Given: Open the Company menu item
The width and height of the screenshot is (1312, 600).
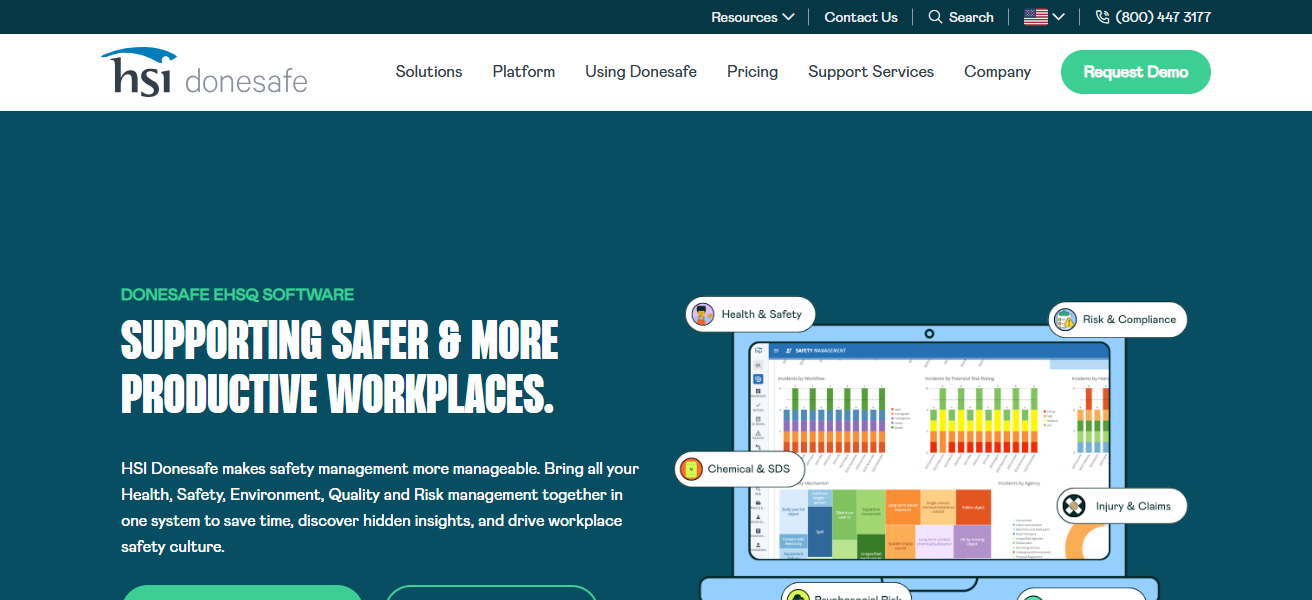Looking at the screenshot, I should [997, 72].
